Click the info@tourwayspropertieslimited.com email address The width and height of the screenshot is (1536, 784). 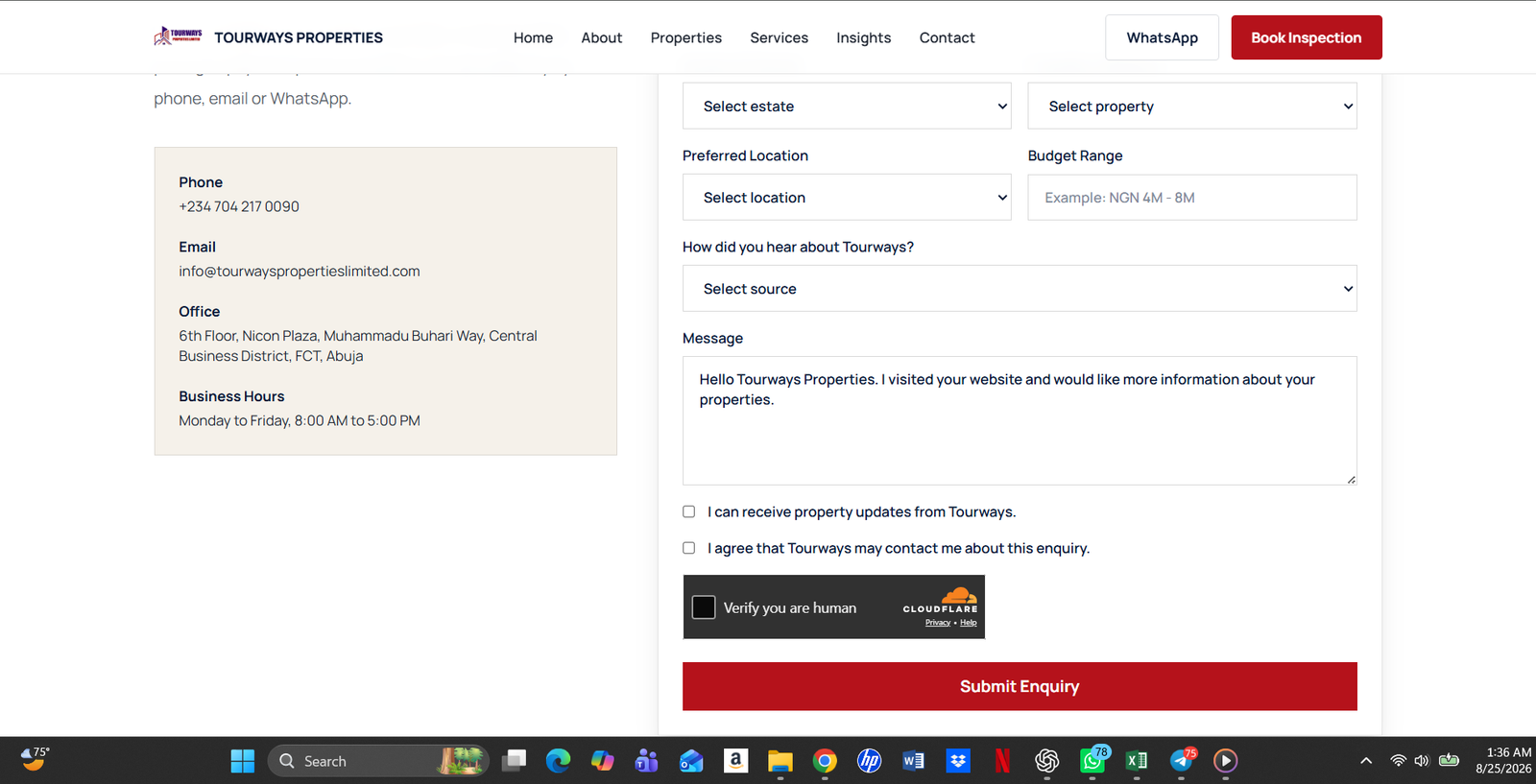tap(300, 271)
